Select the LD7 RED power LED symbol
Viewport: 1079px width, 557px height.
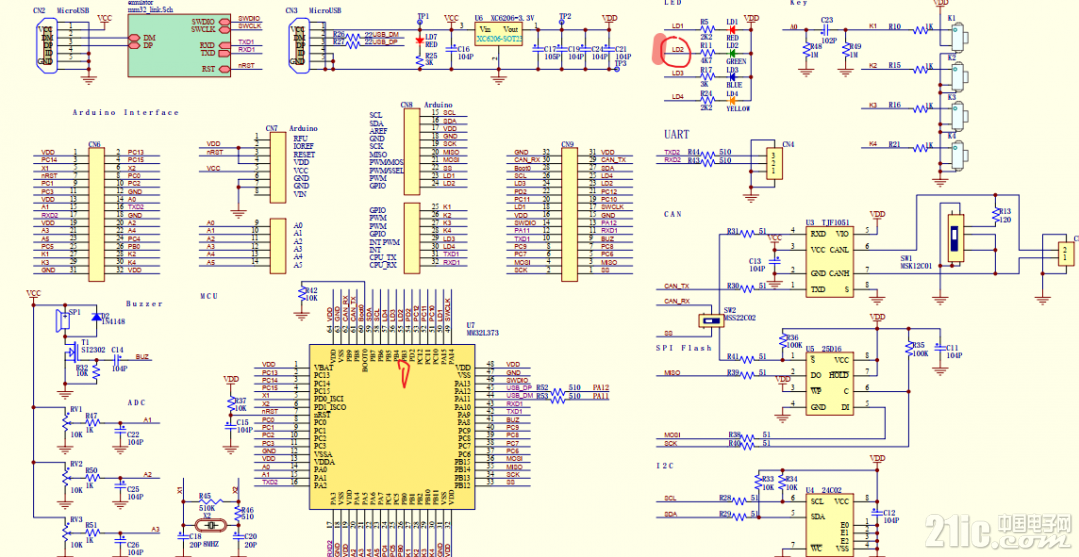[419, 41]
